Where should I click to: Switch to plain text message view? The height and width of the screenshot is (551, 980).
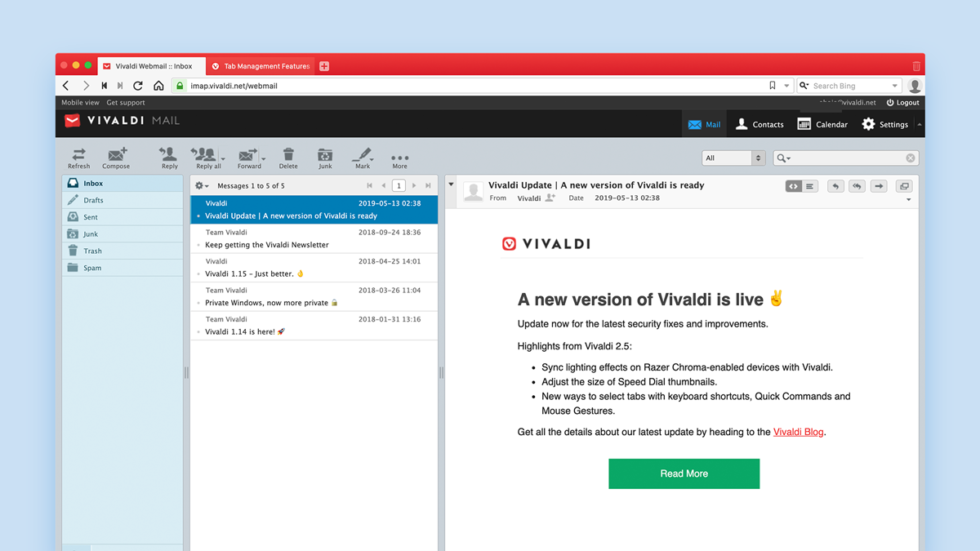tap(810, 186)
